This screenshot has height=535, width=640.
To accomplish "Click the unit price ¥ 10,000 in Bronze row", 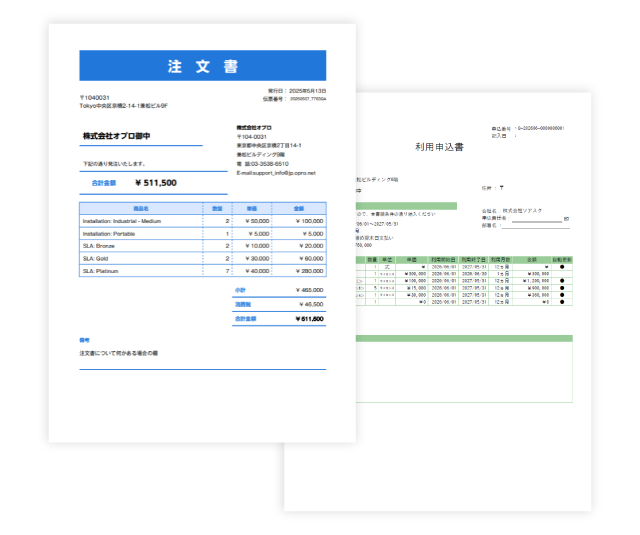I will pyautogui.click(x=257, y=246).
